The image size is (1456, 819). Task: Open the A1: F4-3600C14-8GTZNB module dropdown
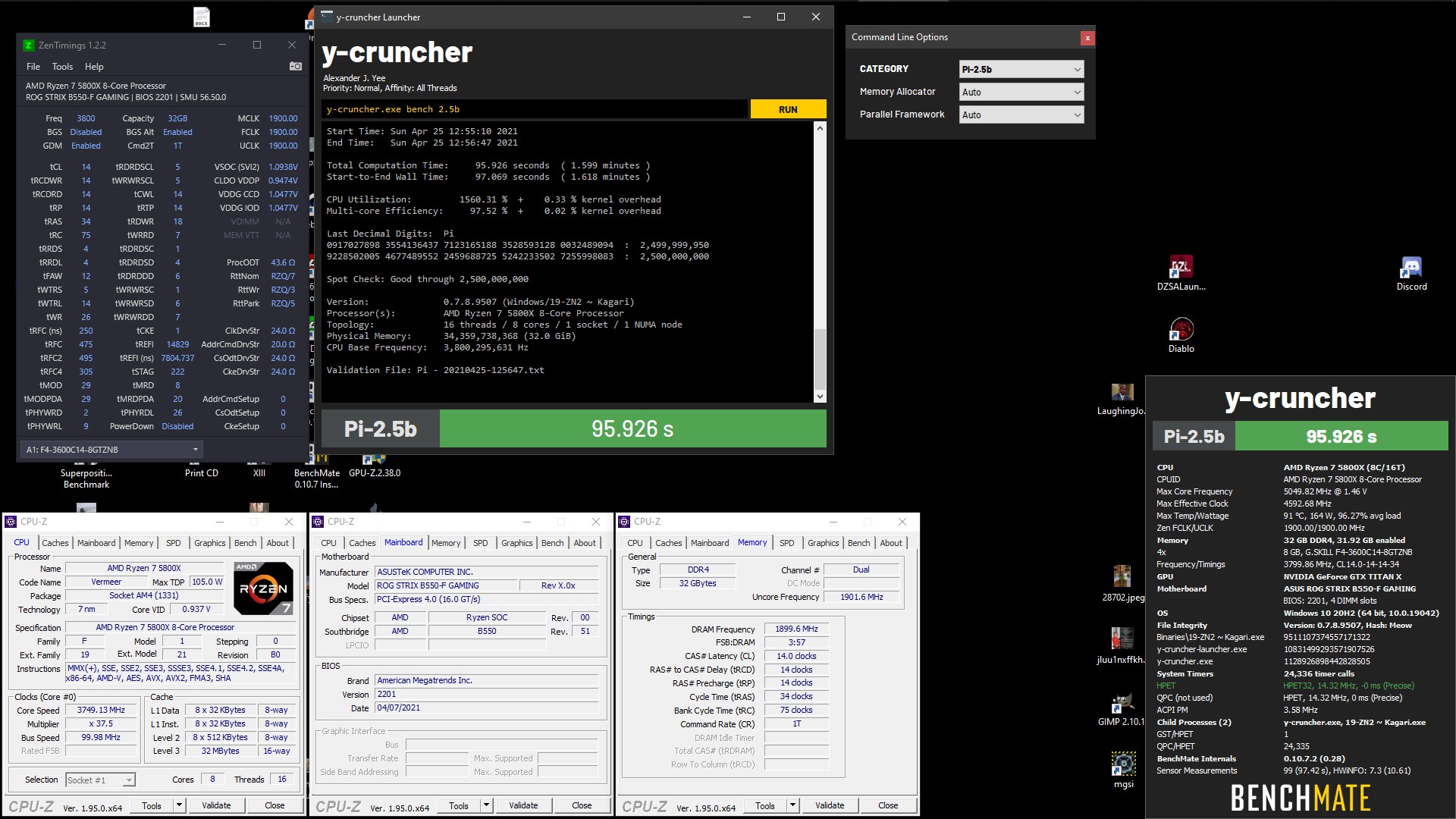112,450
